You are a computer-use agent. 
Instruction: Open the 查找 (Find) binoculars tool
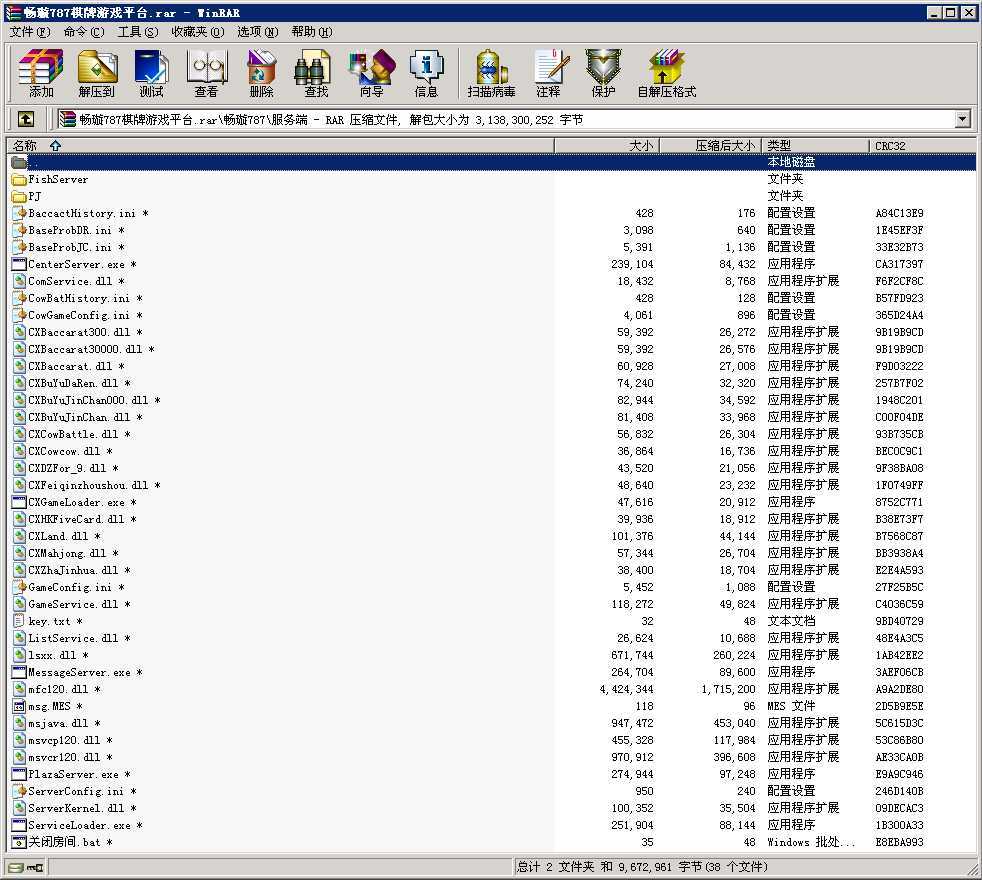tap(316, 74)
